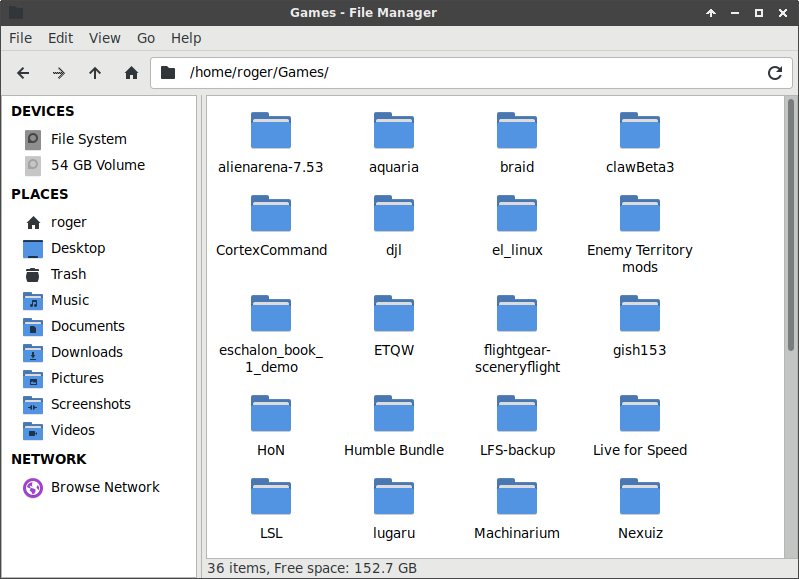
Task: Select the Machinarium folder
Action: coord(517,509)
